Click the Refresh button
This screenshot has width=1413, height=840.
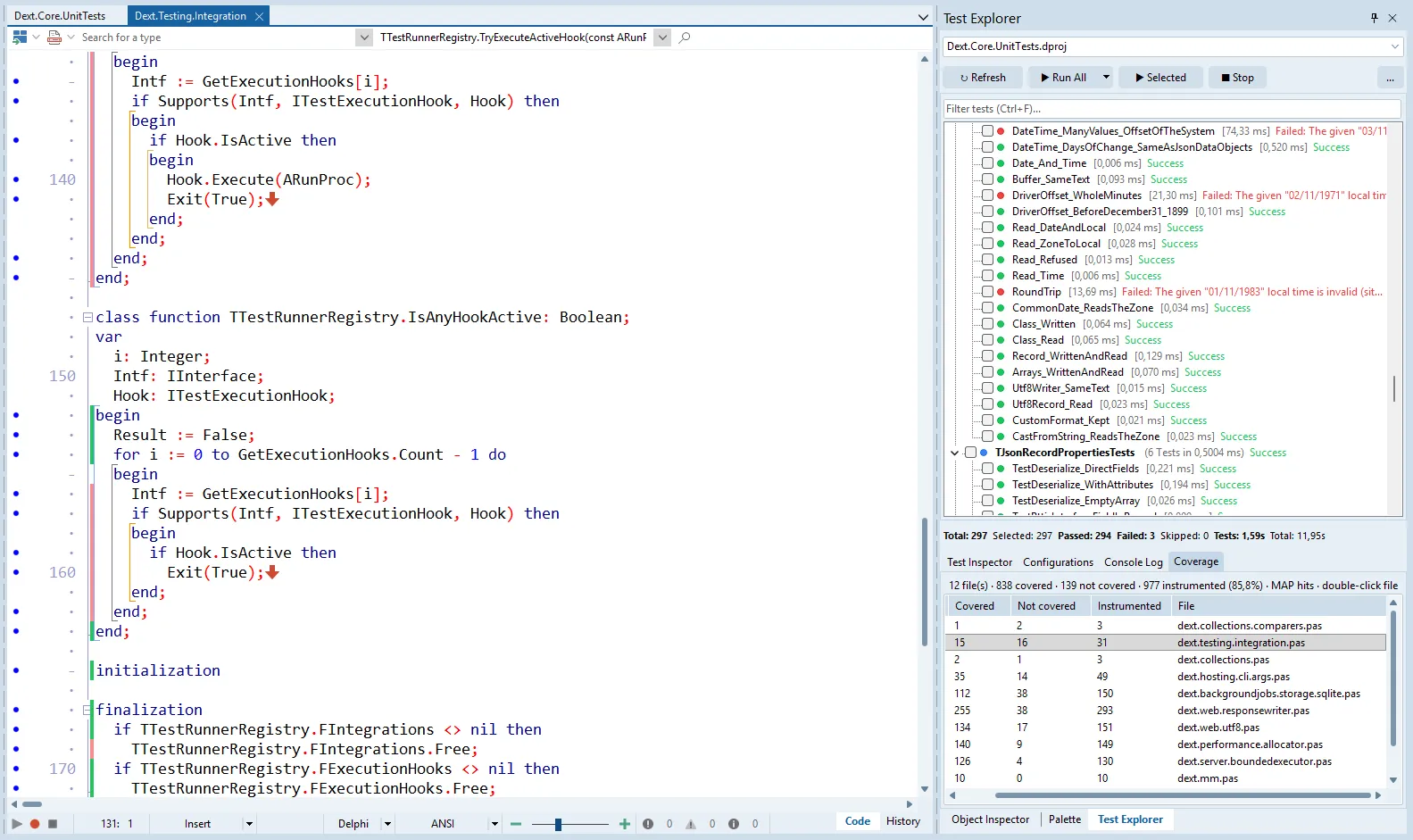(x=983, y=78)
